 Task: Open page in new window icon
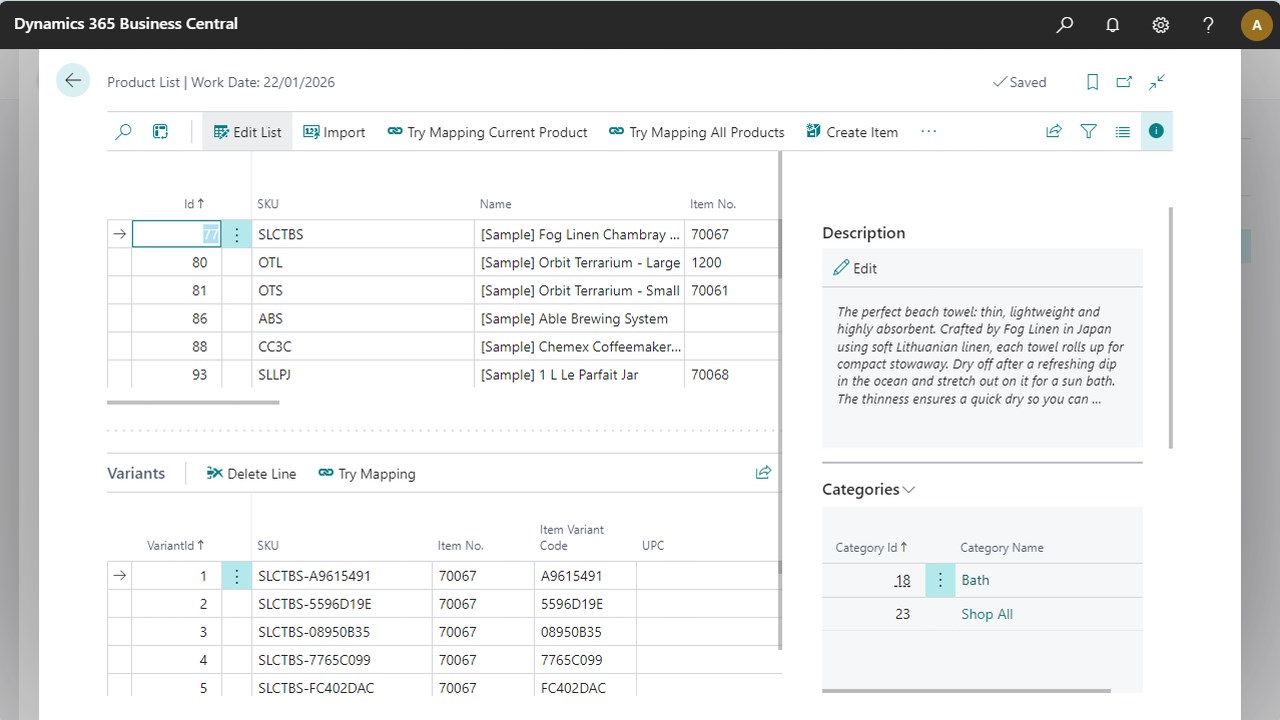(1125, 82)
